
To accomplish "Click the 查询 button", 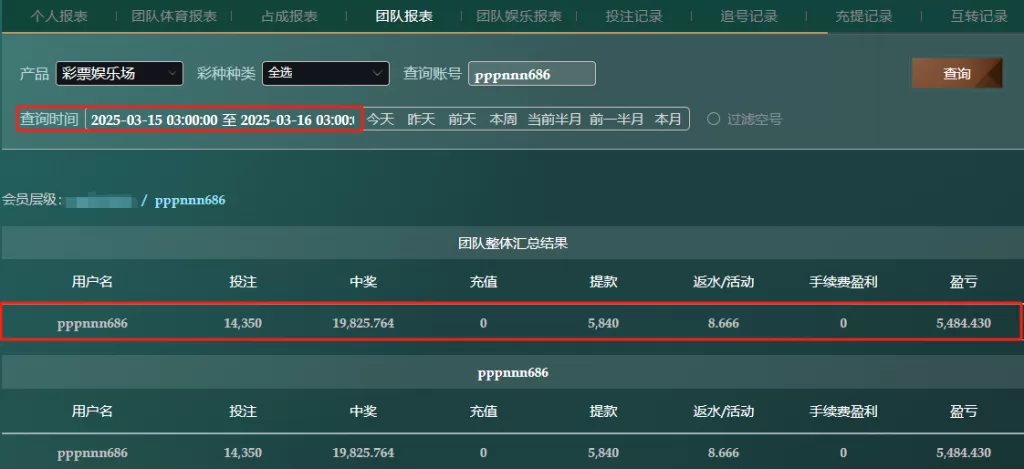I will coord(957,73).
